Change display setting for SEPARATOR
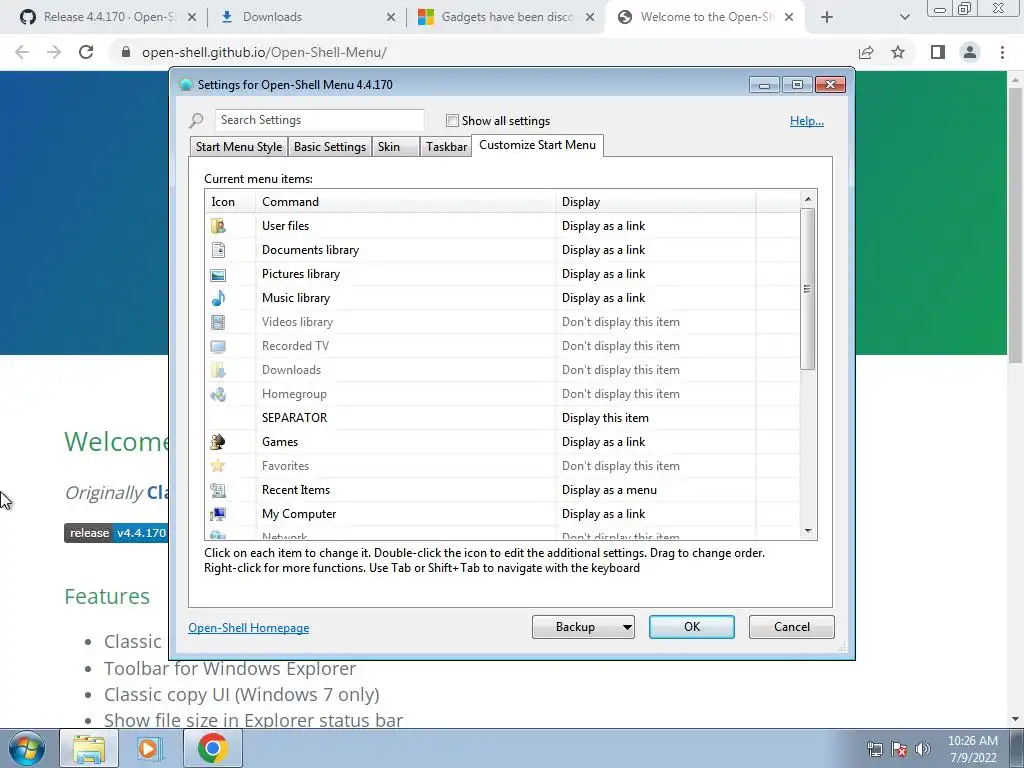The height and width of the screenshot is (768, 1024). (605, 418)
